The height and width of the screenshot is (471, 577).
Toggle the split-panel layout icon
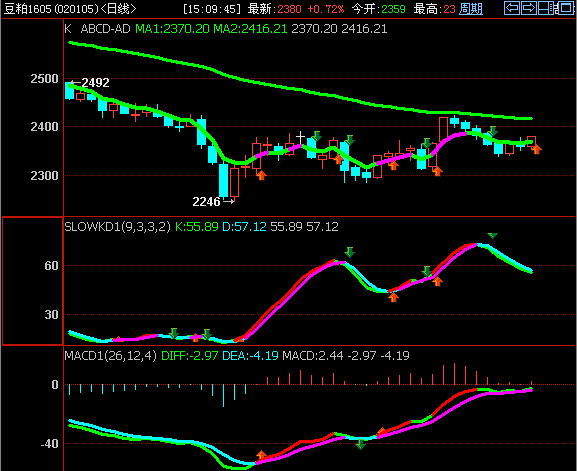click(546, 8)
